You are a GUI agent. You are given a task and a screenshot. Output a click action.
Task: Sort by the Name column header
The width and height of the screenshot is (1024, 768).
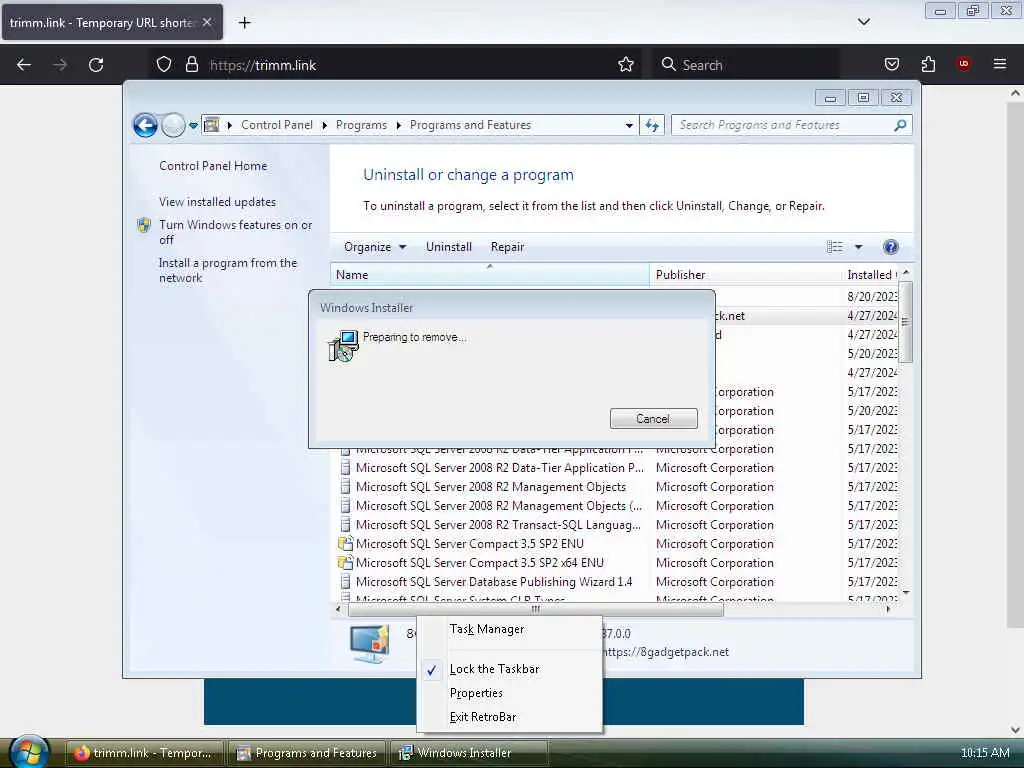click(x=490, y=275)
